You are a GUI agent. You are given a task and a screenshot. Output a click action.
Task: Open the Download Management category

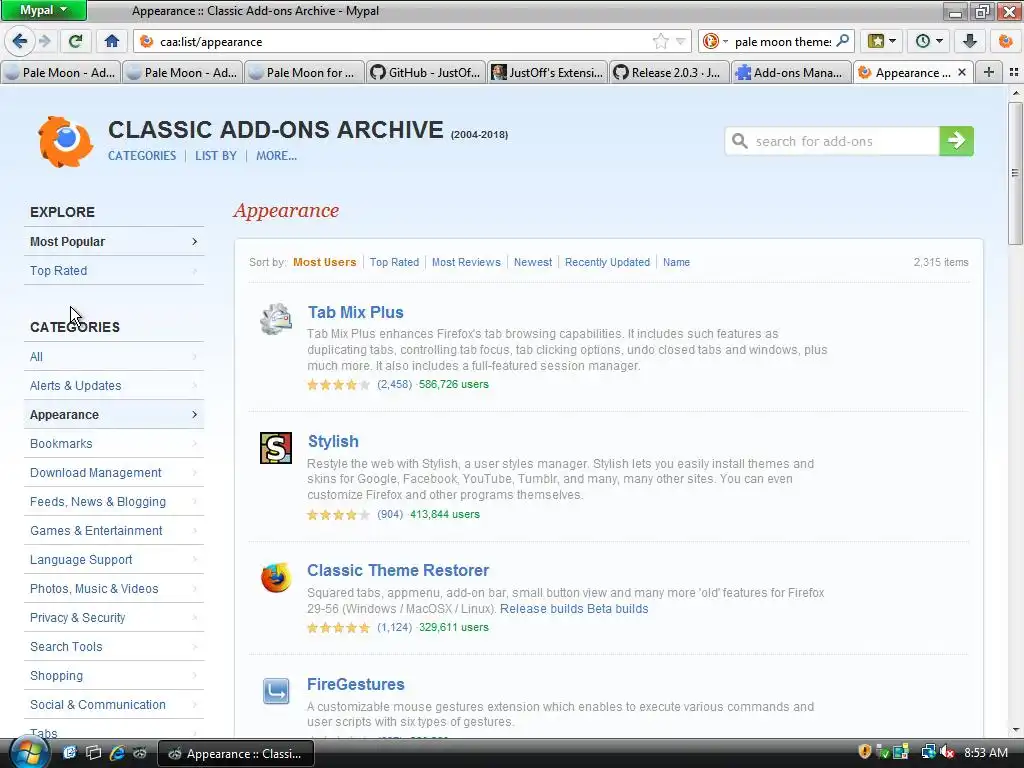114,472
